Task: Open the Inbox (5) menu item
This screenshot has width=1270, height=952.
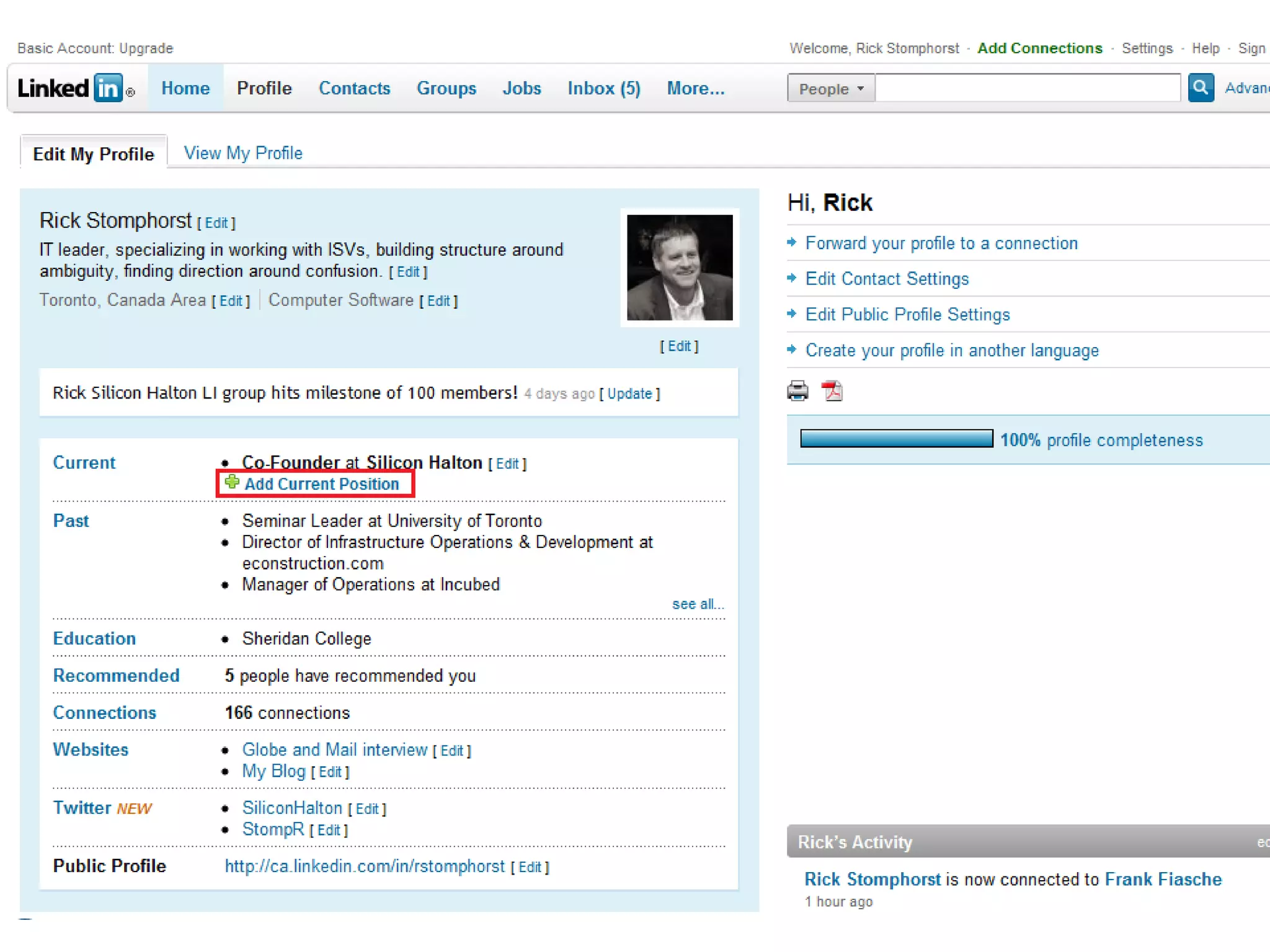Action: [x=603, y=88]
